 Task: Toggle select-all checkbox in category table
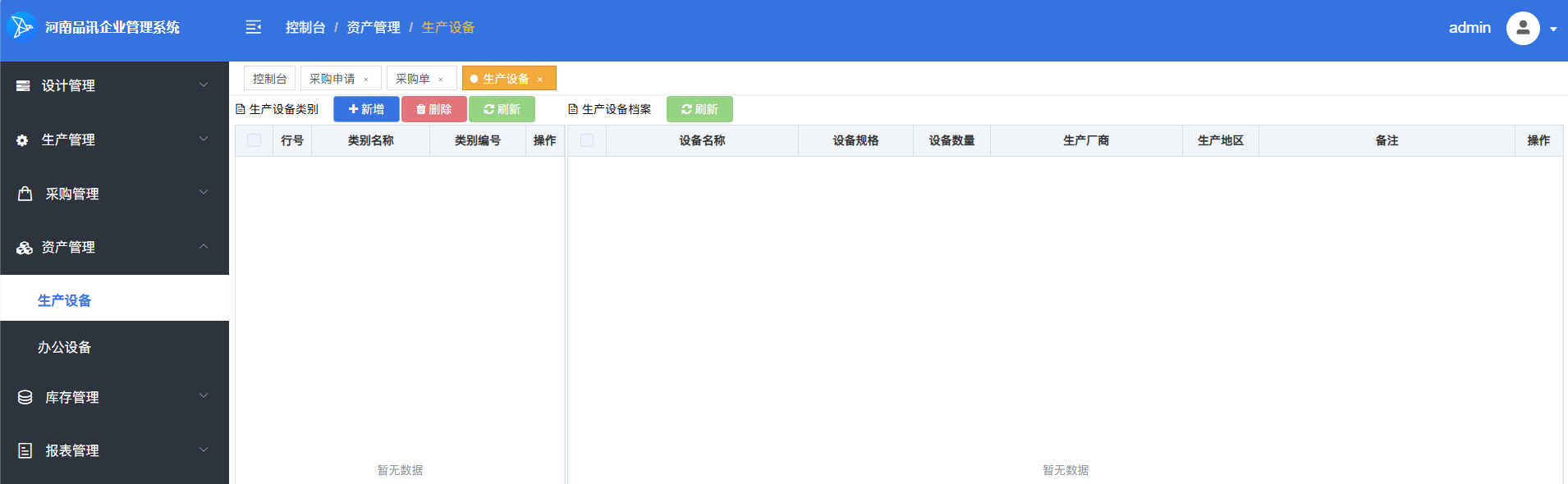(254, 140)
